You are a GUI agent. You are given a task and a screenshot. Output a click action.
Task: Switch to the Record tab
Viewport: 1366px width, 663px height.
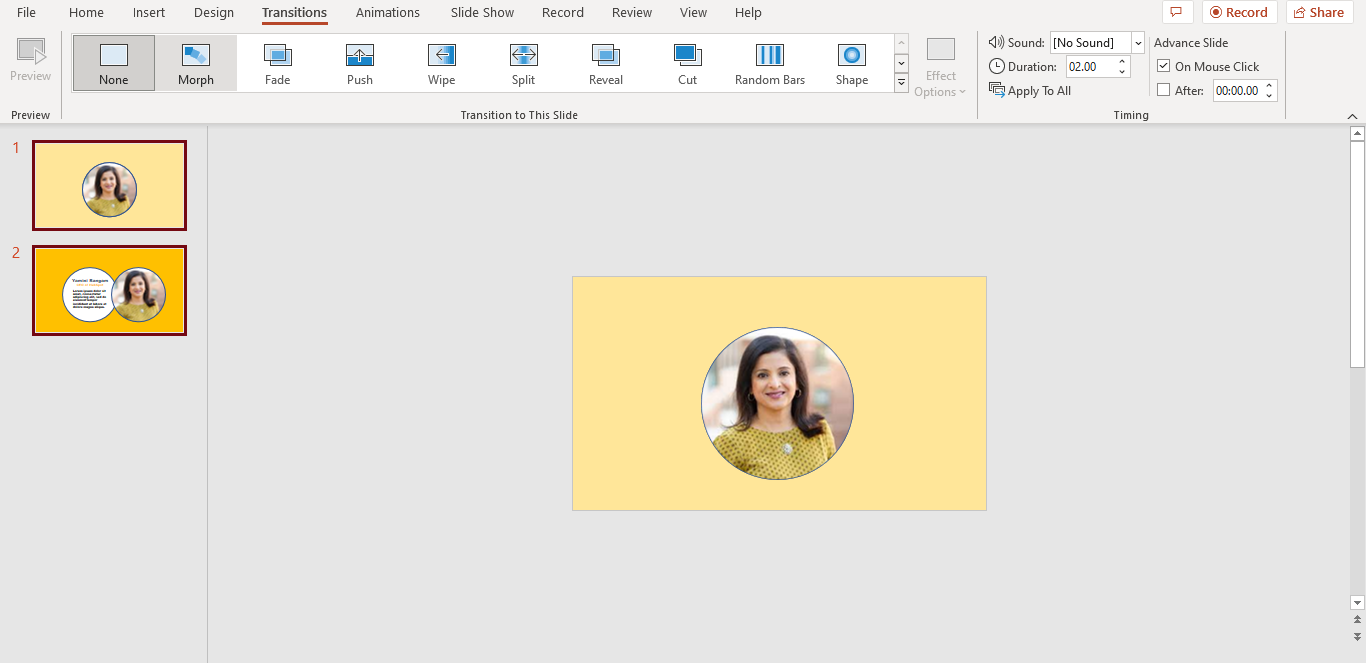tap(563, 12)
